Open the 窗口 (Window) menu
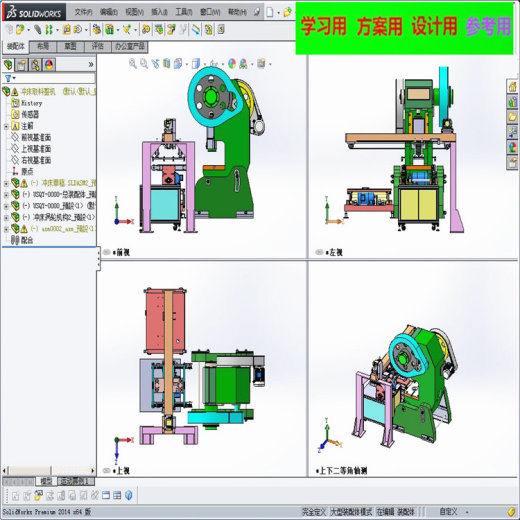The width and height of the screenshot is (520, 520). click(x=210, y=12)
